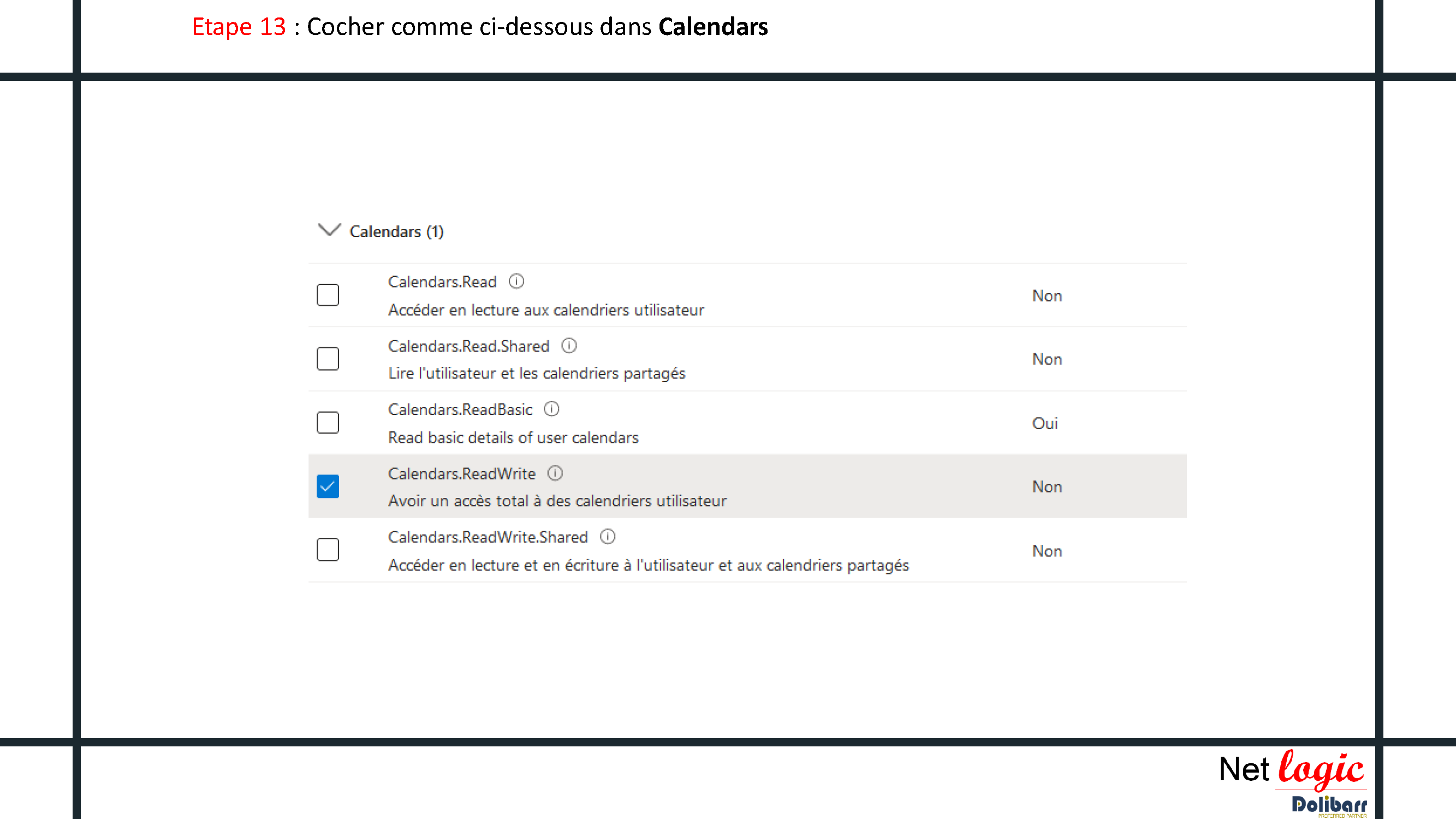Enable the Calendars.Read checkbox
Image resolution: width=1456 pixels, height=819 pixels.
pyautogui.click(x=328, y=295)
